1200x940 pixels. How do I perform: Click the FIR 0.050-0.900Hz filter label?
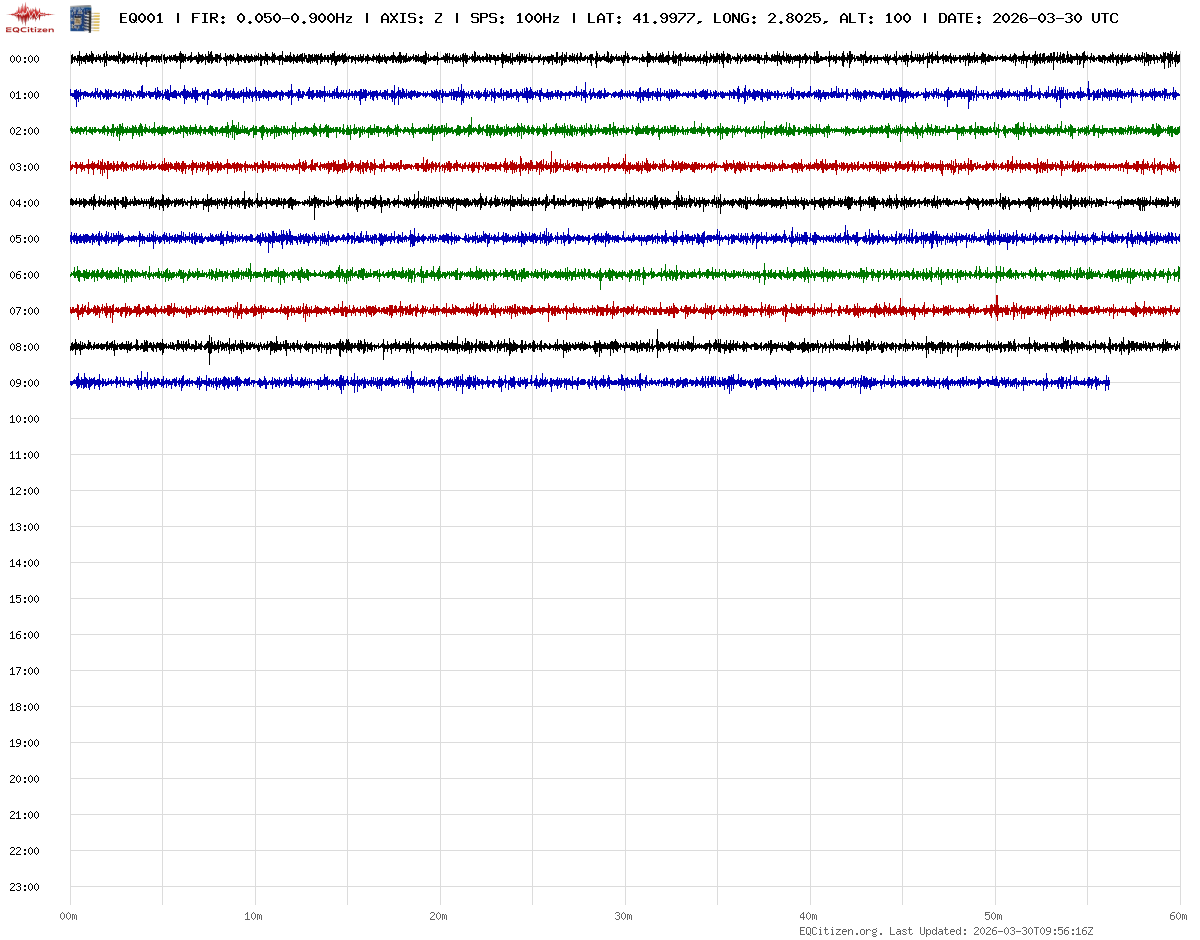pos(271,18)
